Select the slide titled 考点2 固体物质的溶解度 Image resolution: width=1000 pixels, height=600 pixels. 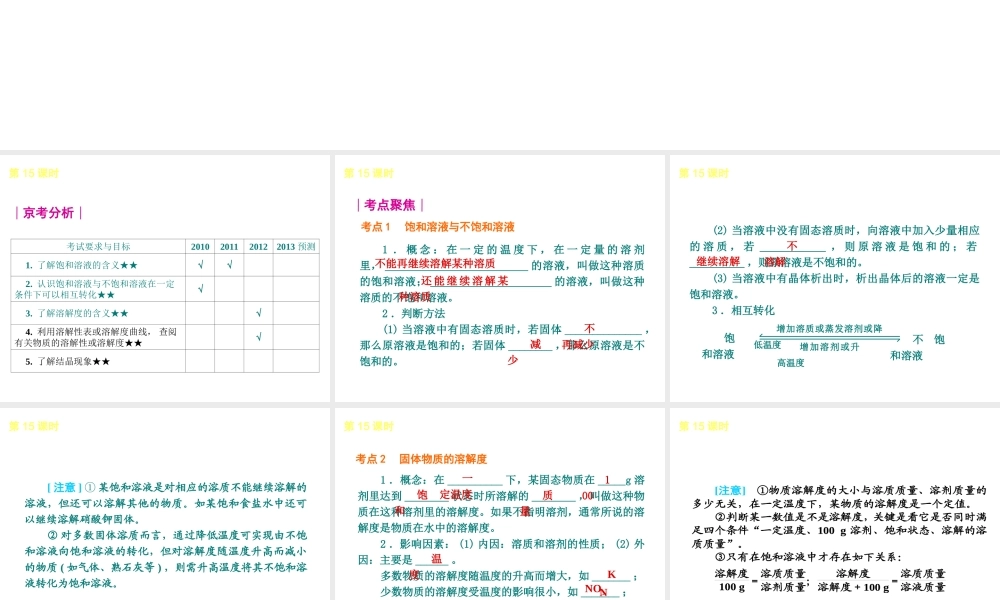[499, 504]
